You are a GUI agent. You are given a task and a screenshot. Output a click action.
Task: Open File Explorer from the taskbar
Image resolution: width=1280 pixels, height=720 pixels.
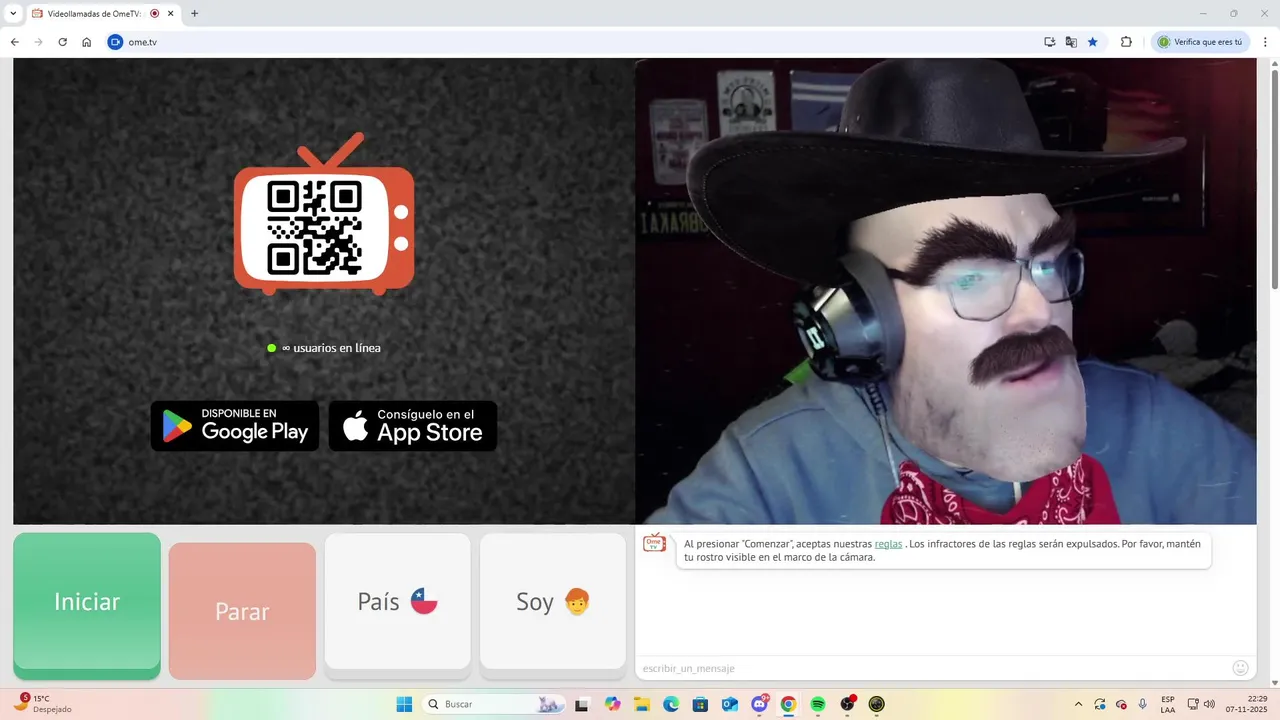pos(642,704)
